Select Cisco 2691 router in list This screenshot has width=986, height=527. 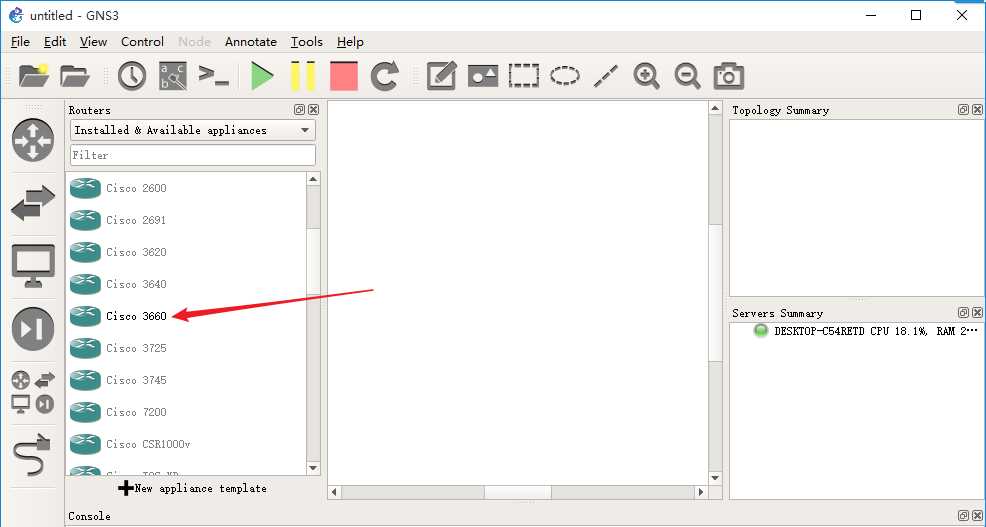186,220
